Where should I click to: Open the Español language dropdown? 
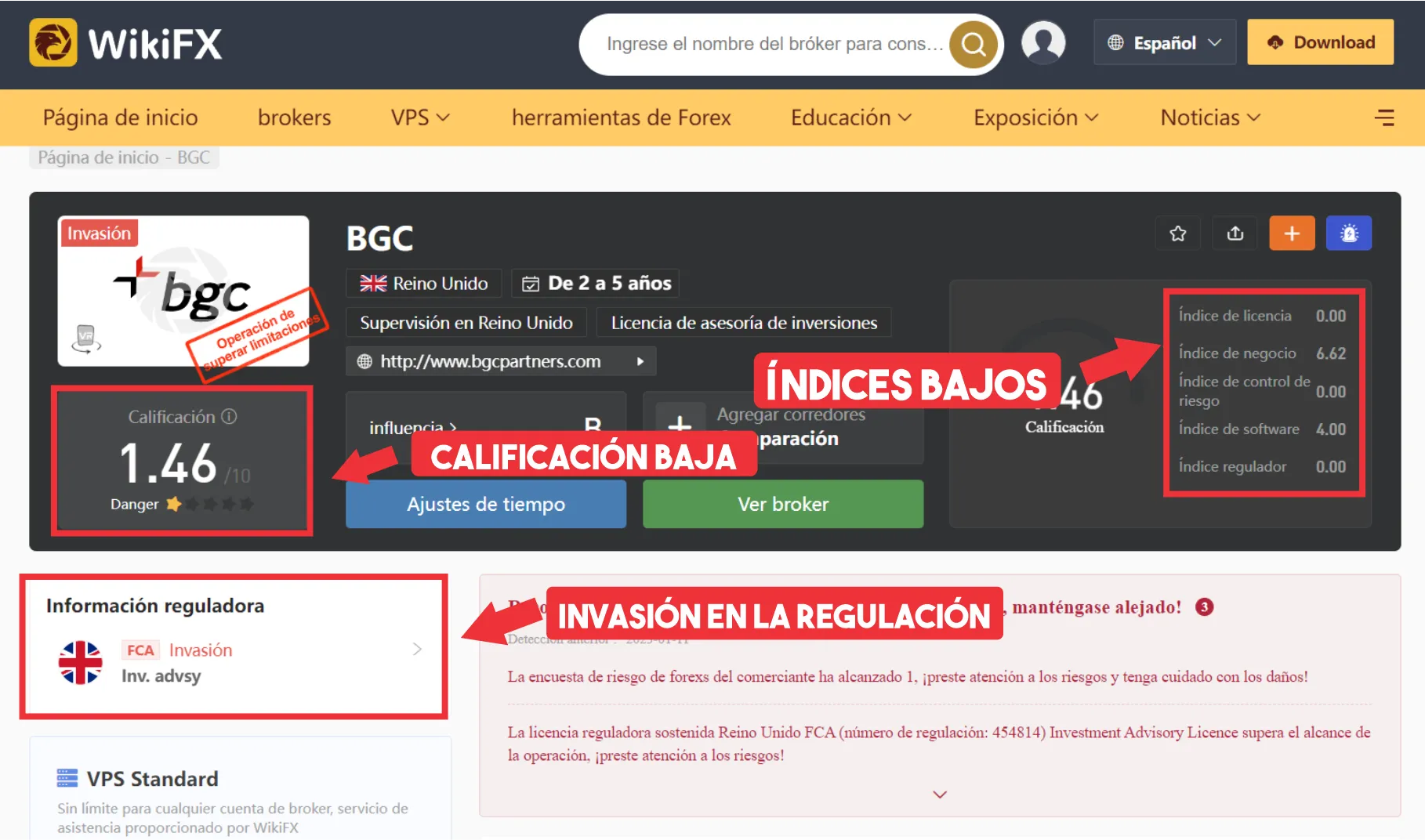click(1165, 42)
